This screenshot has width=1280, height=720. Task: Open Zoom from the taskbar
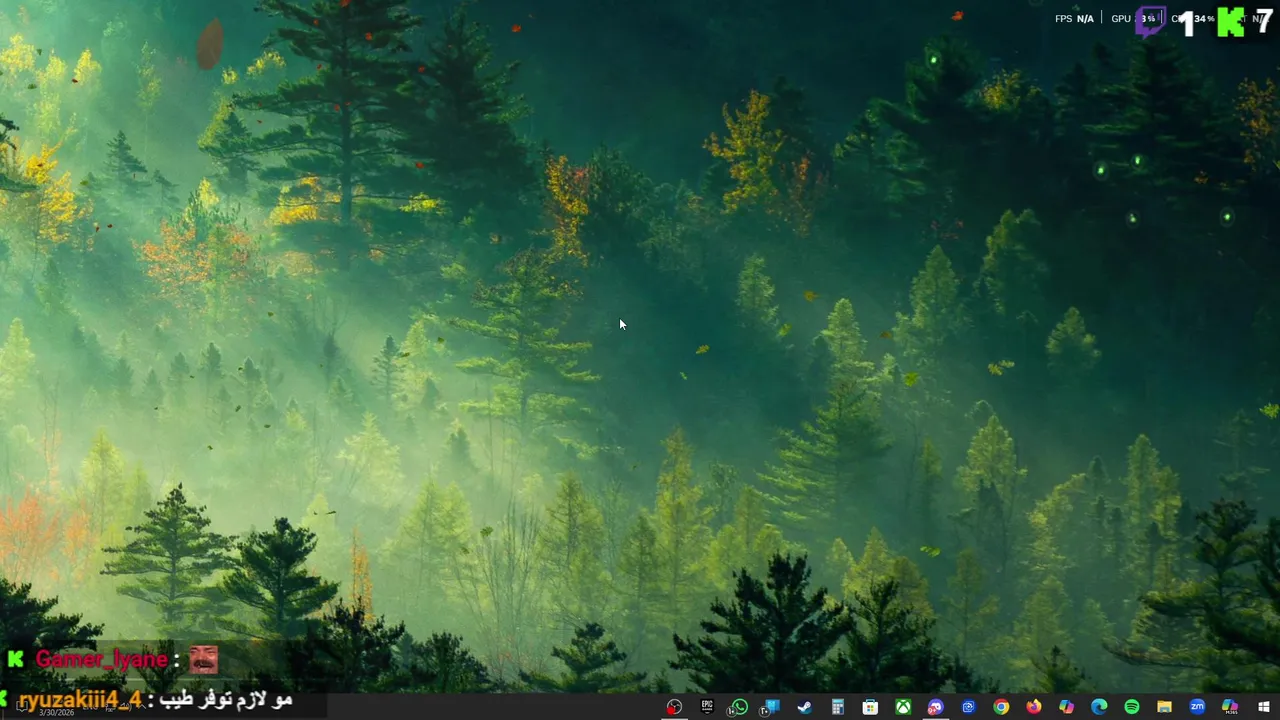pos(1197,707)
